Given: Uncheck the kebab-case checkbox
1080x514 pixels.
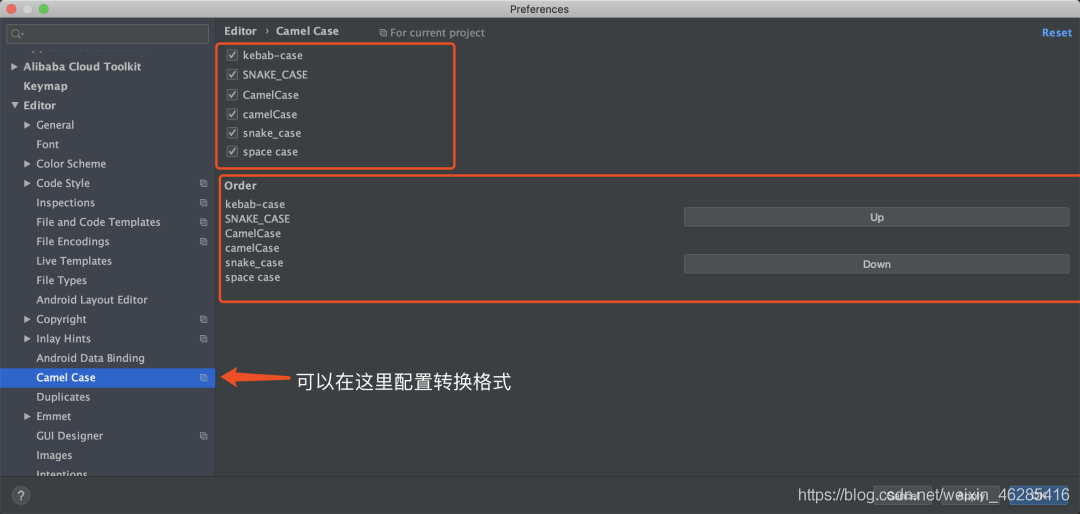Looking at the screenshot, I should point(232,55).
